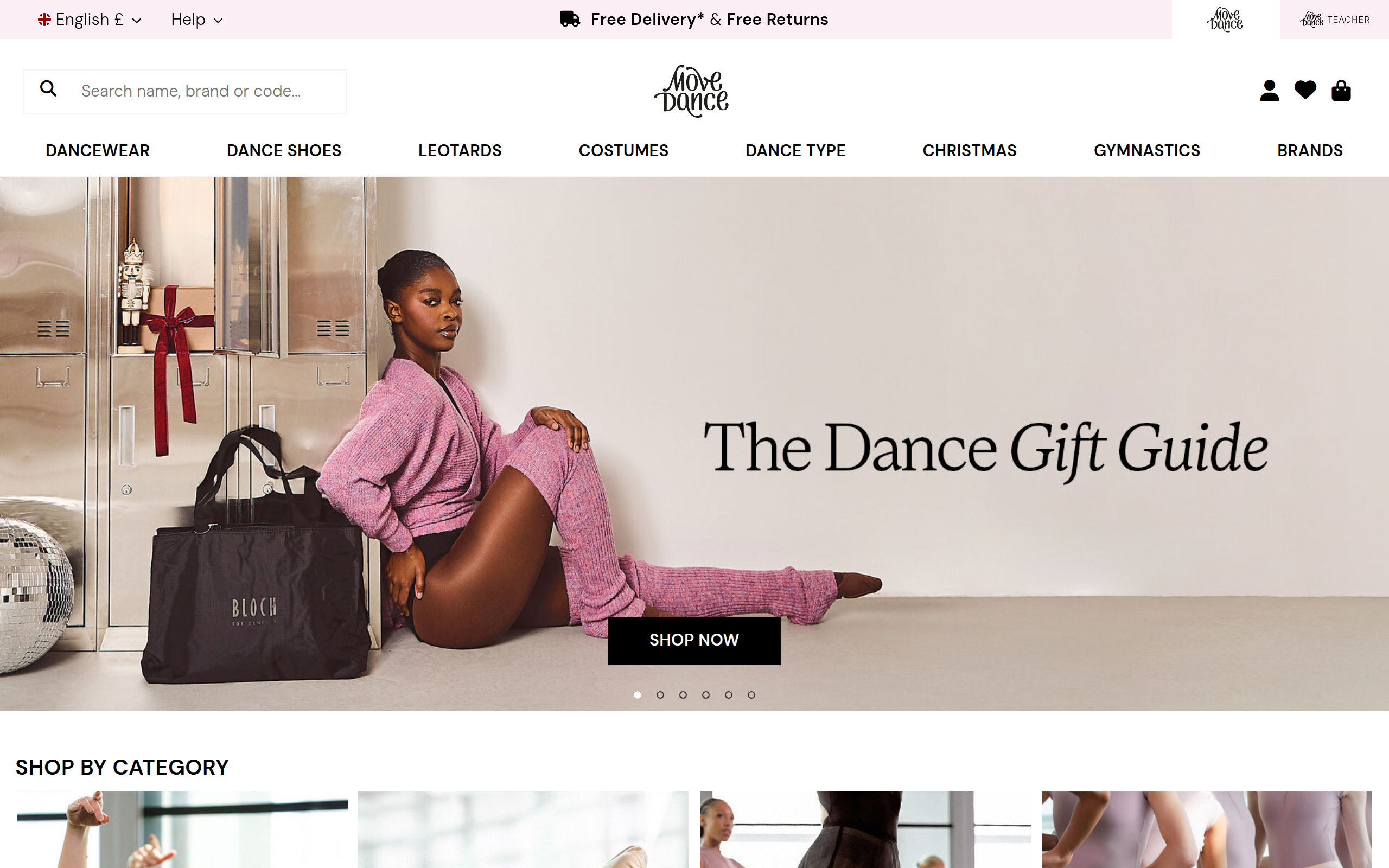Focus the search name, brand or code field

coord(185,91)
